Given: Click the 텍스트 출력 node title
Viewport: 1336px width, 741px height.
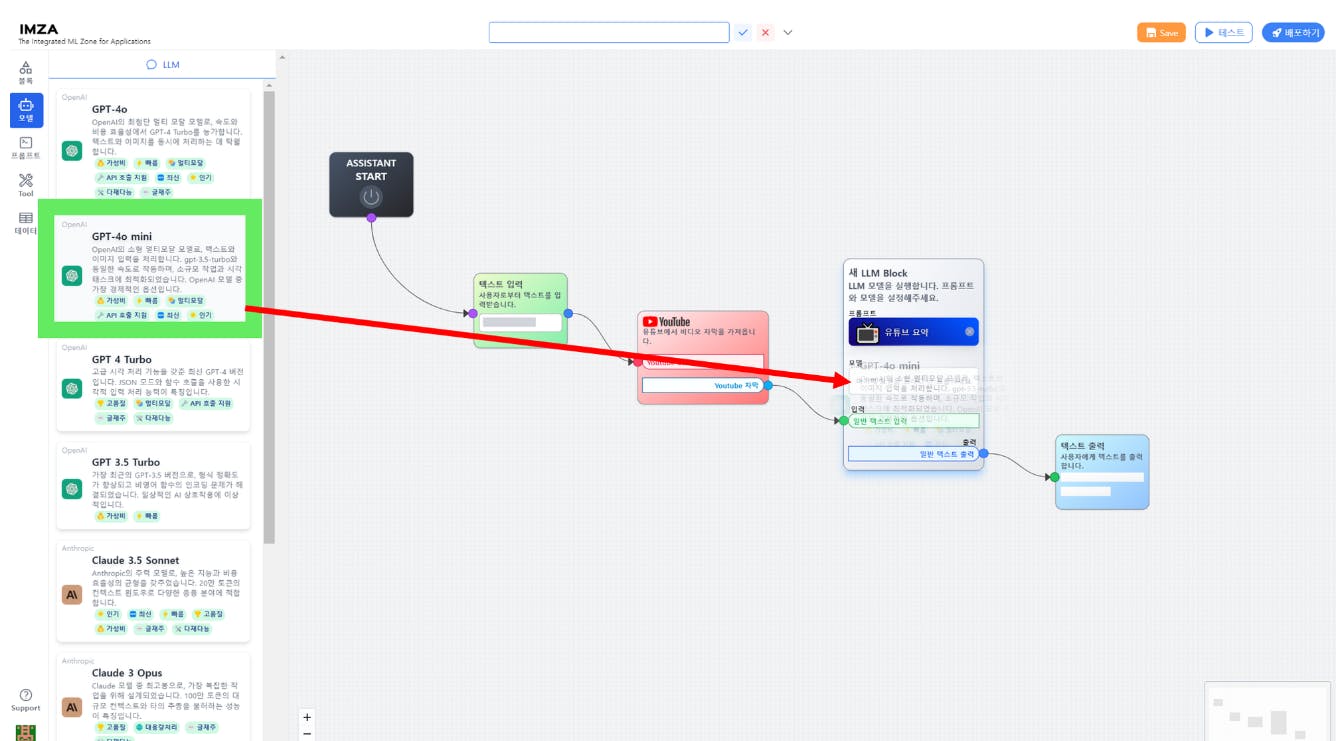Looking at the screenshot, I should [1083, 445].
